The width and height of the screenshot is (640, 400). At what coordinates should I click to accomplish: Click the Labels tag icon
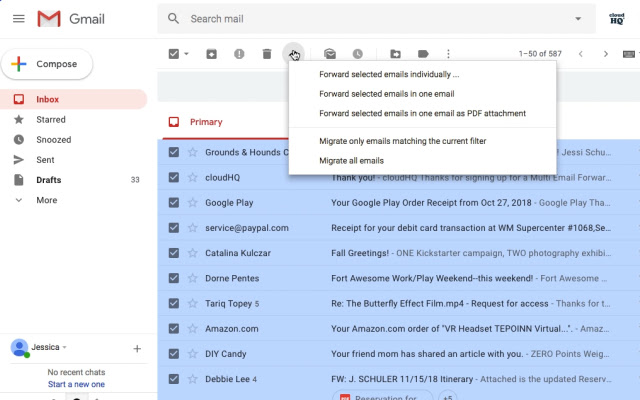tap(423, 54)
